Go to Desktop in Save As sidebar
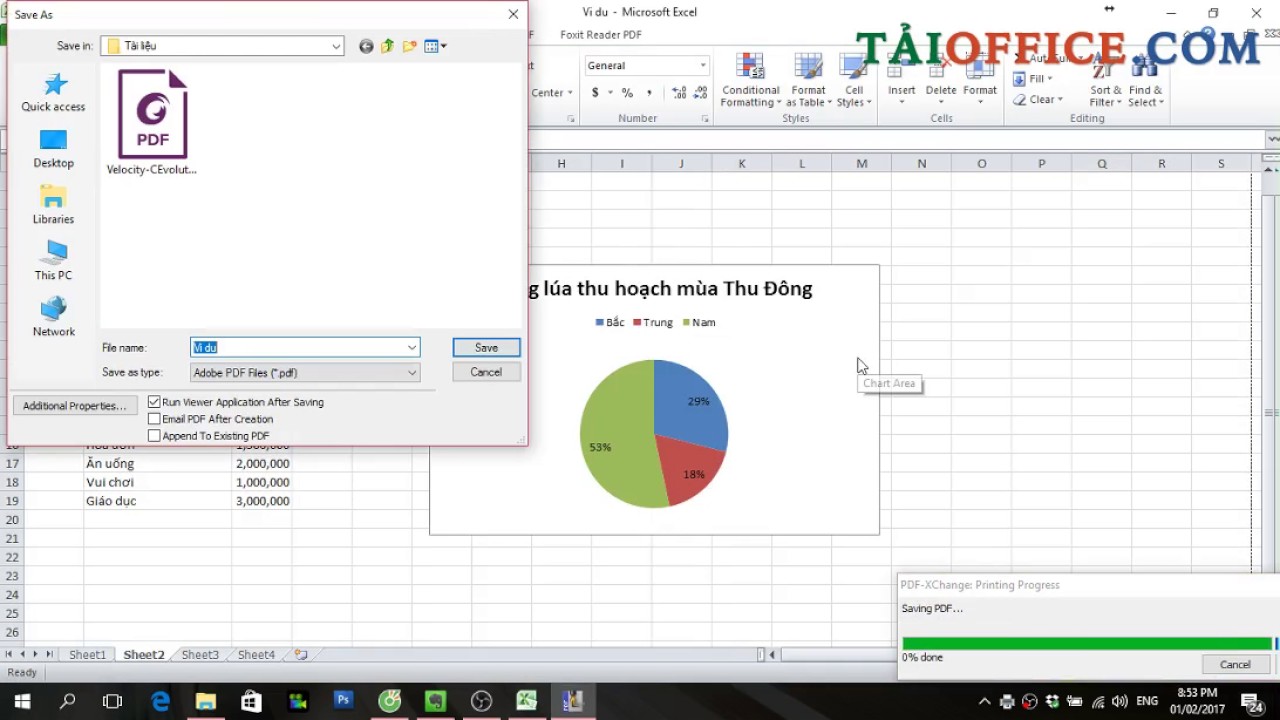Image resolution: width=1280 pixels, height=720 pixels. [x=53, y=149]
